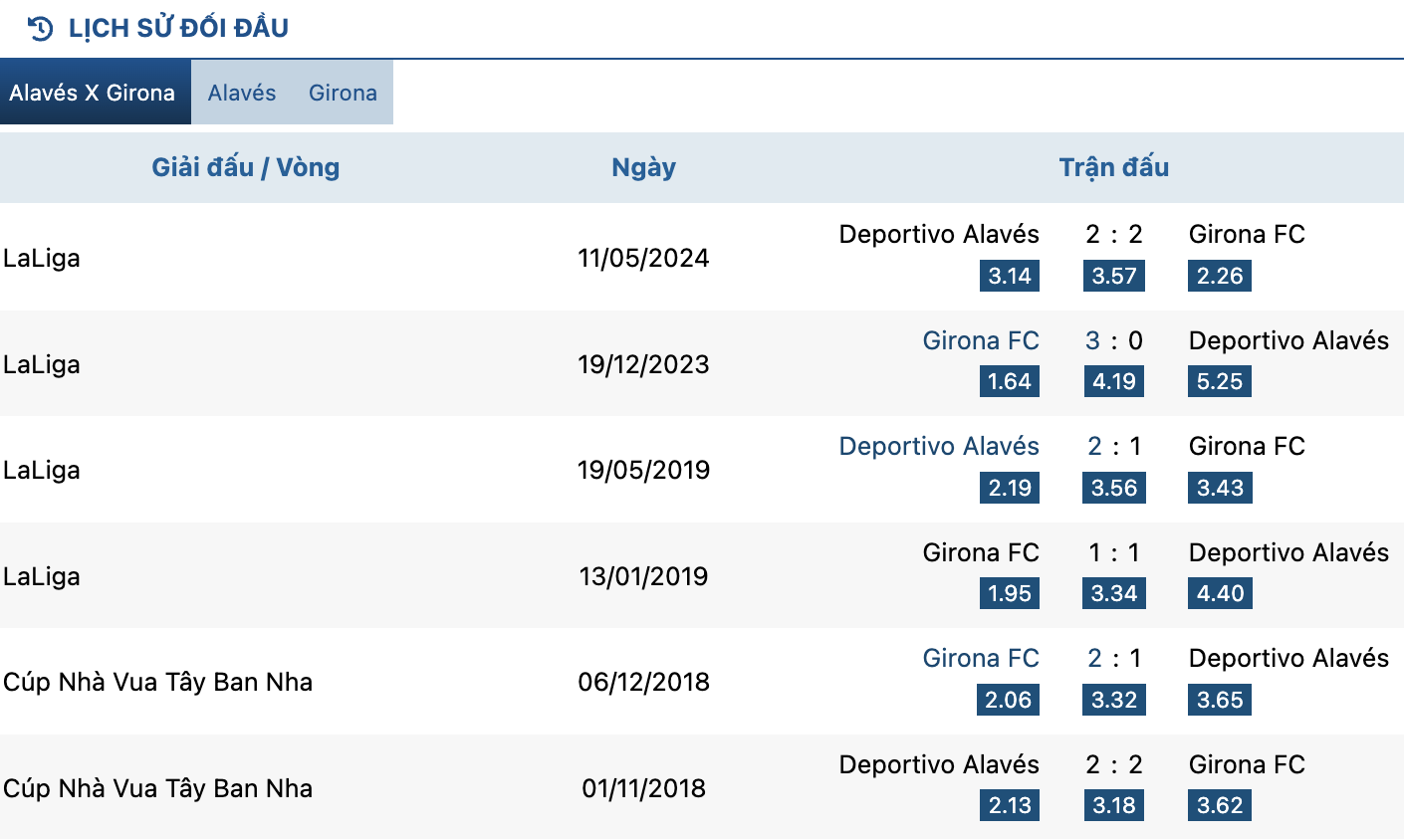Click the 2 : 1 score on 06/12/2018
Viewport: 1404px width, 840px height.
pos(1114,658)
